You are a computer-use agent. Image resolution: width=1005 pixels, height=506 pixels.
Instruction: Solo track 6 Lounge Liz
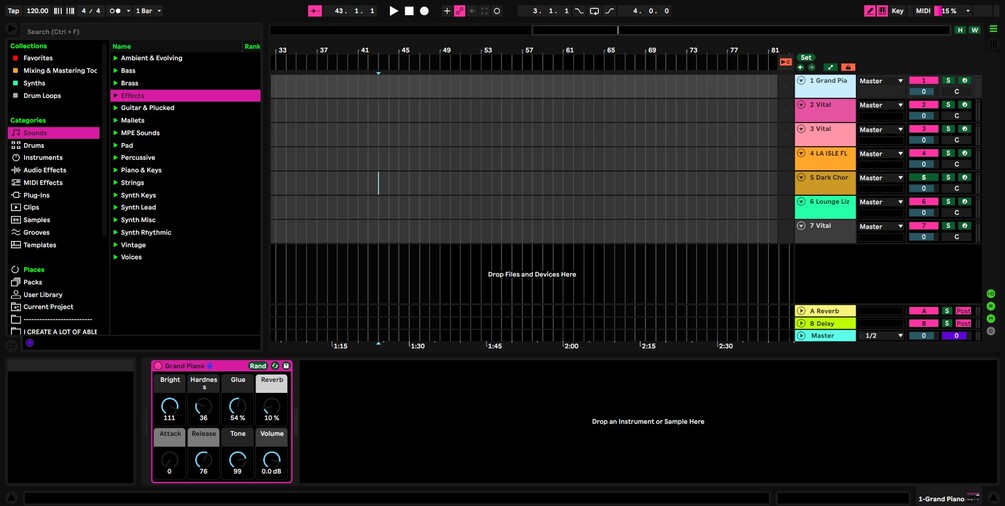point(948,201)
